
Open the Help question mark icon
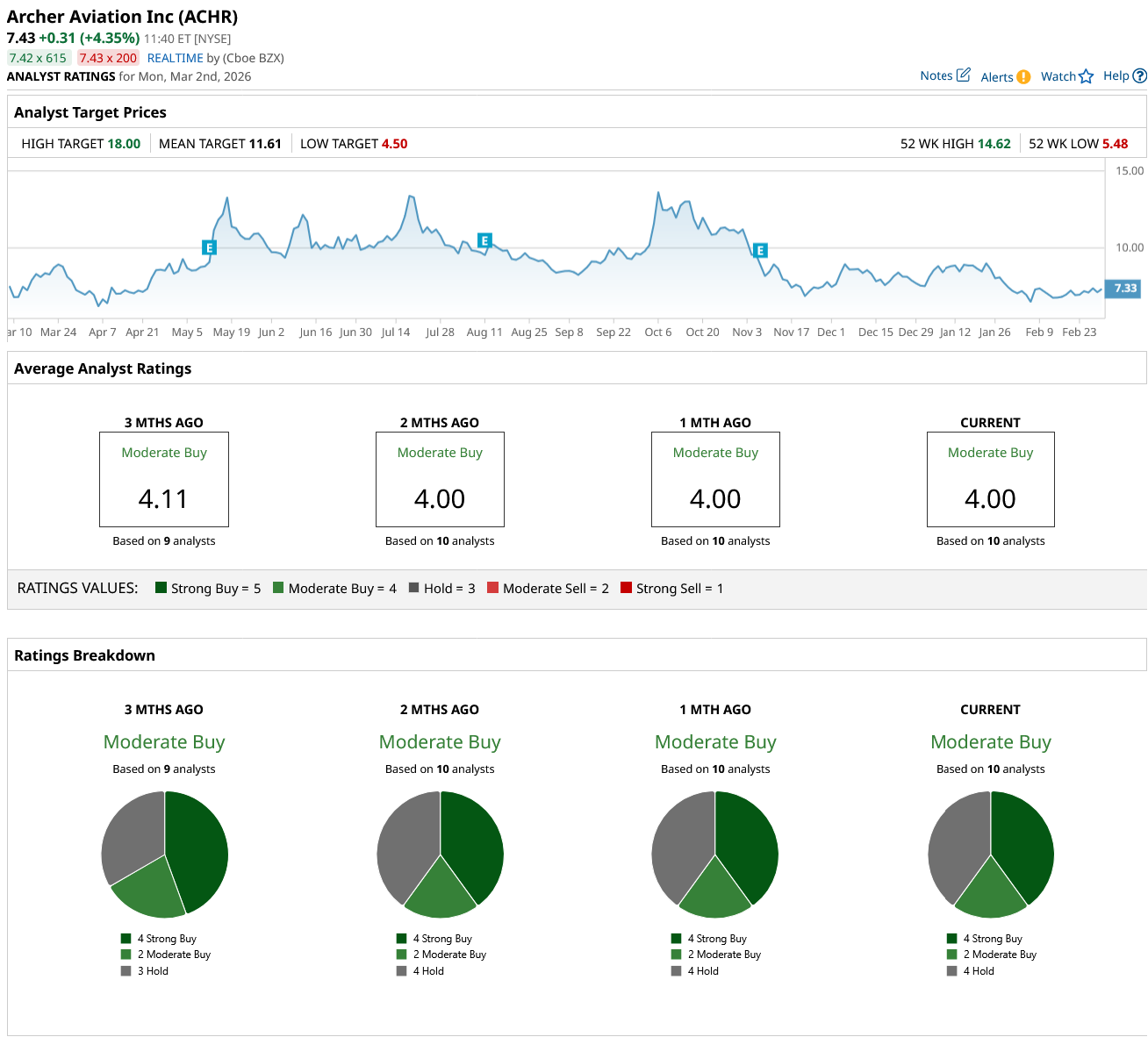(x=1139, y=76)
